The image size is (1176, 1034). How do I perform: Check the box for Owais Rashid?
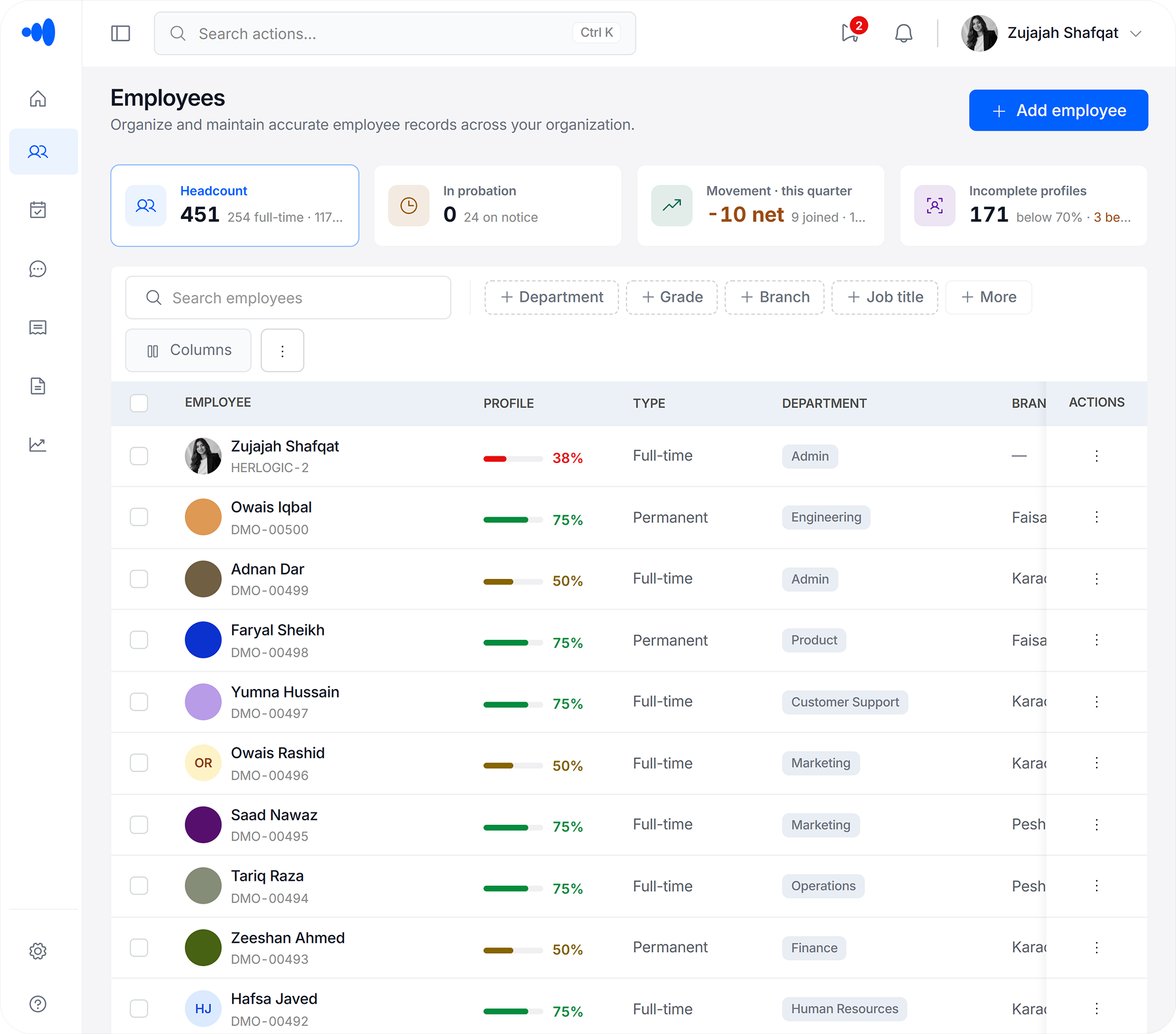(139, 763)
